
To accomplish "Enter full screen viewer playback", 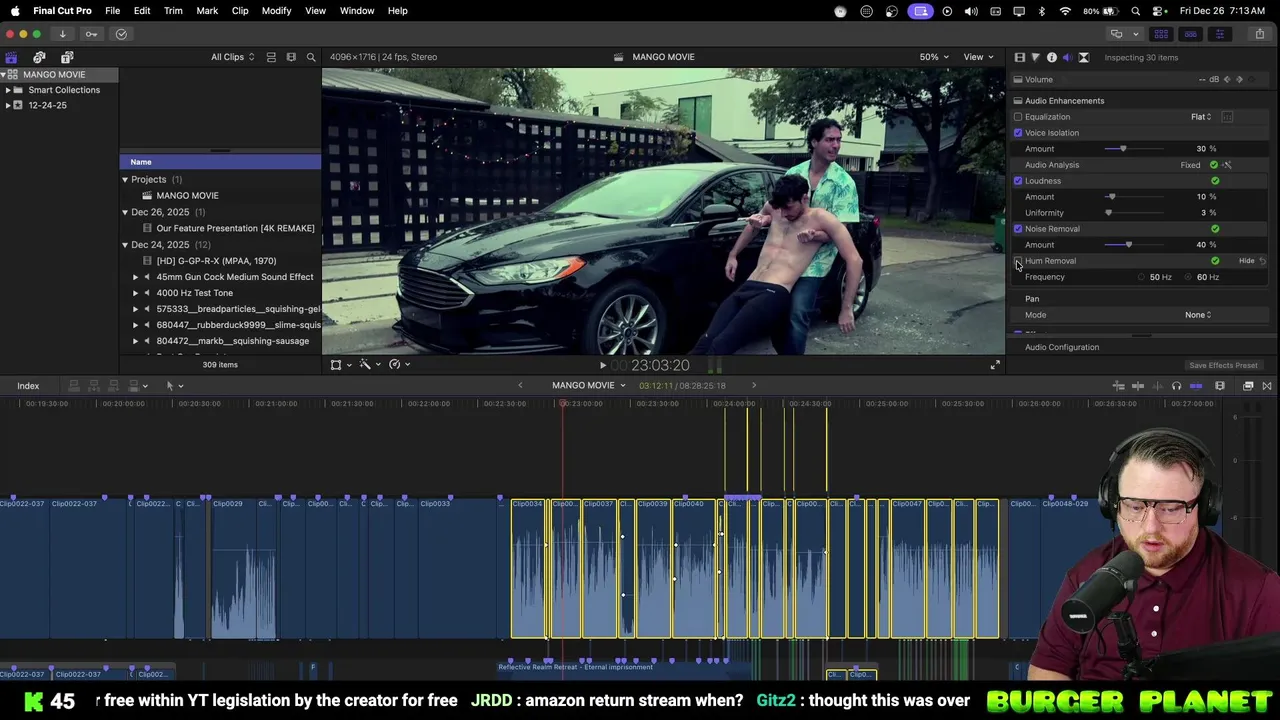I will pyautogui.click(x=995, y=365).
